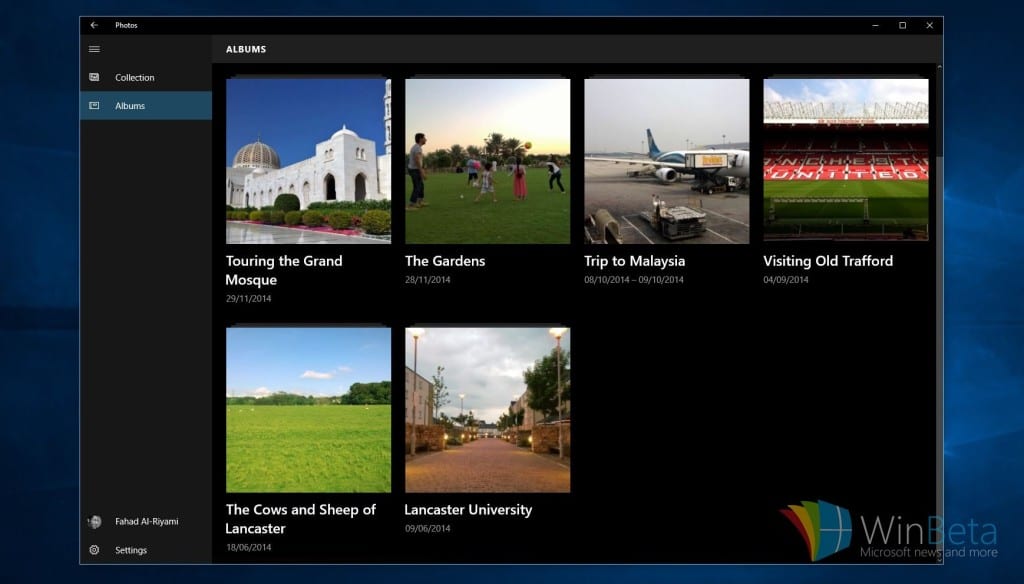This screenshot has width=1024, height=584.
Task: Go to the Collection section
Action: (146, 77)
